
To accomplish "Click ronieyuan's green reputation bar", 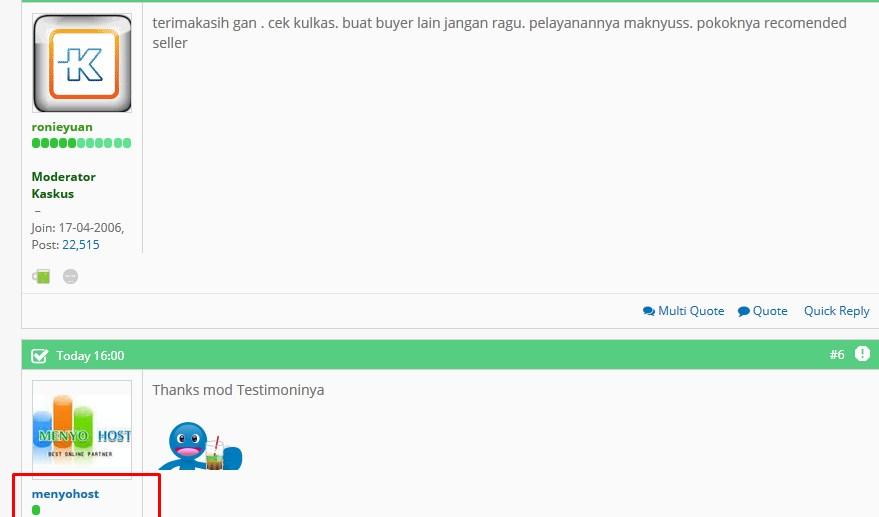I will click(x=81, y=143).
